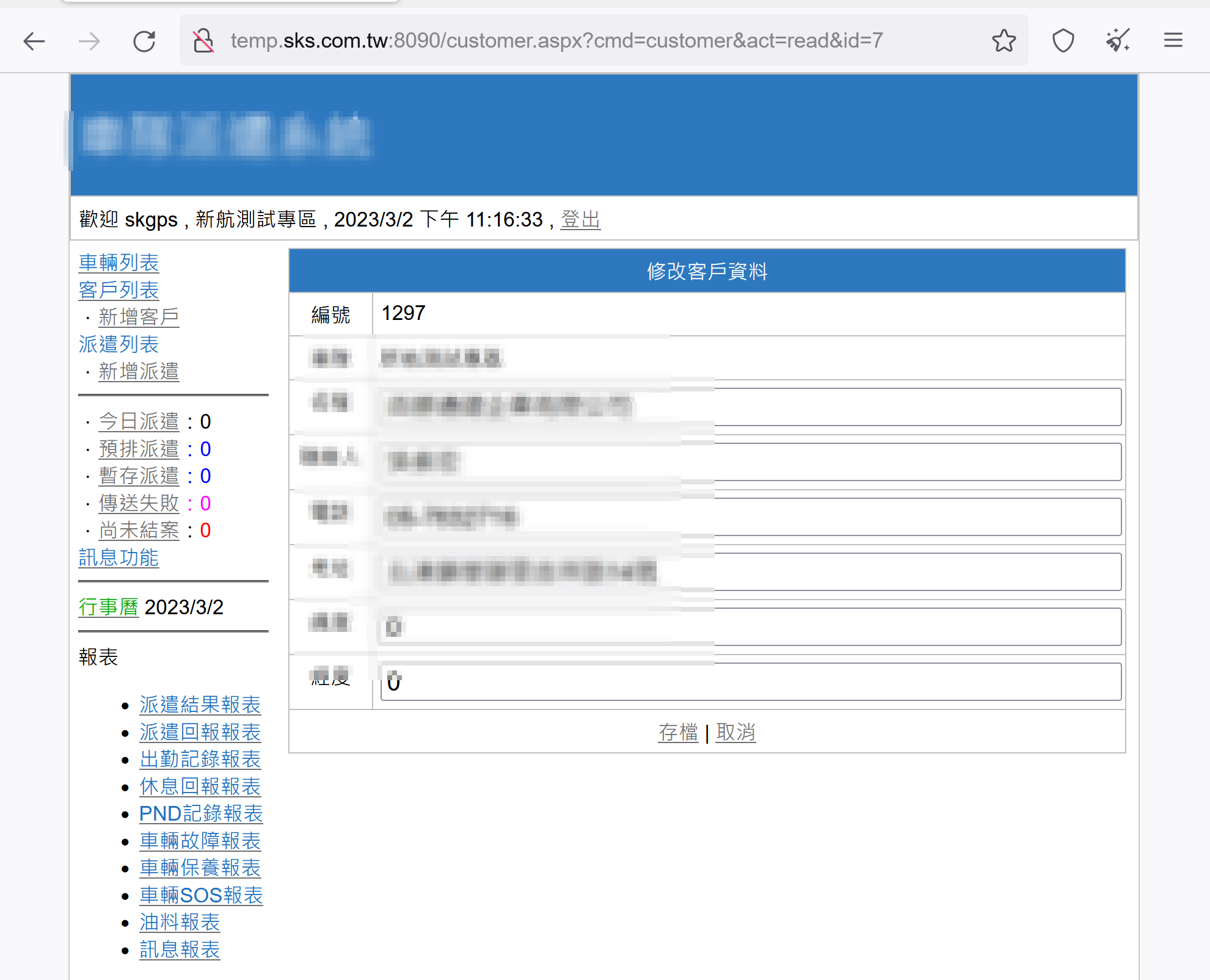Viewport: 1210px width, 980px height.
Task: Click the browser back arrow
Action: click(34, 41)
